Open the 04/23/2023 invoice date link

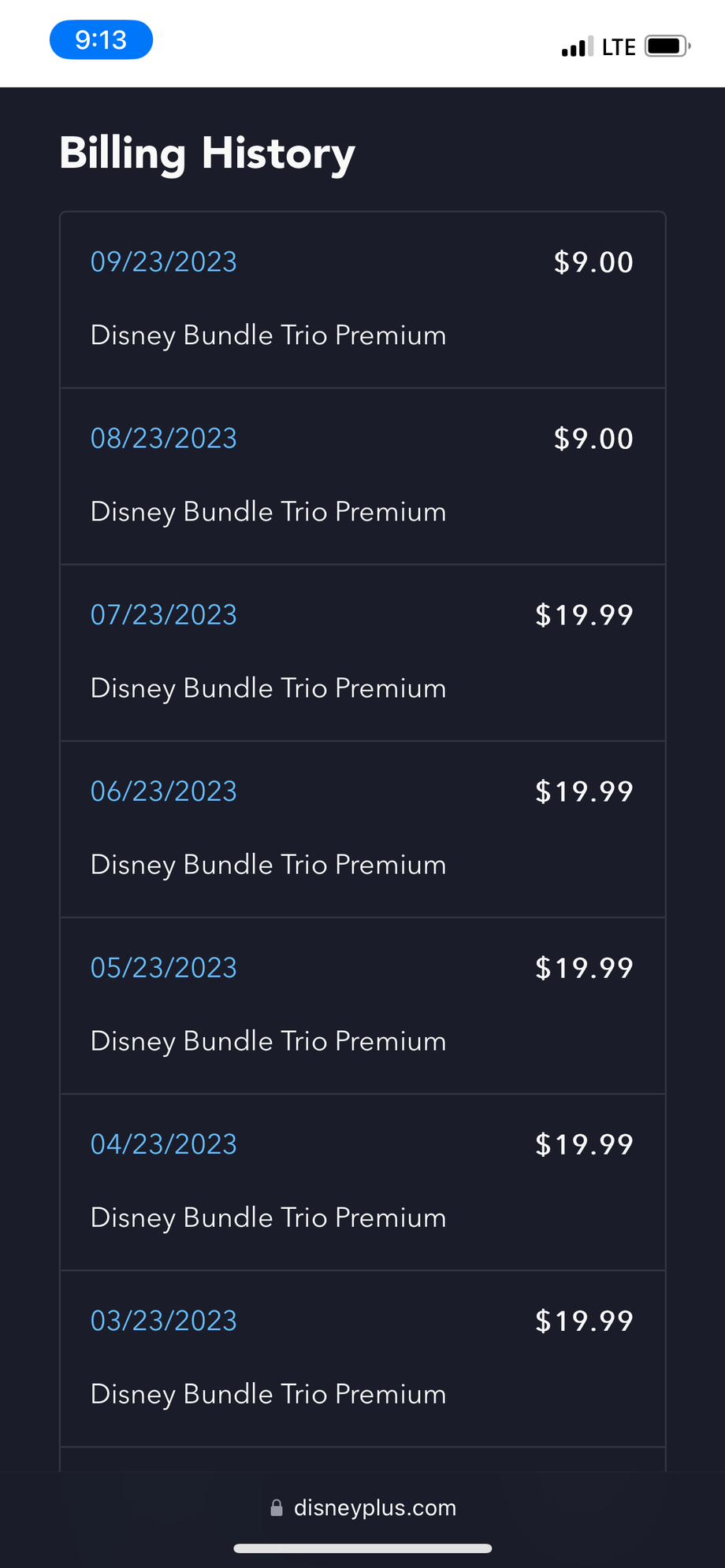pos(164,1144)
